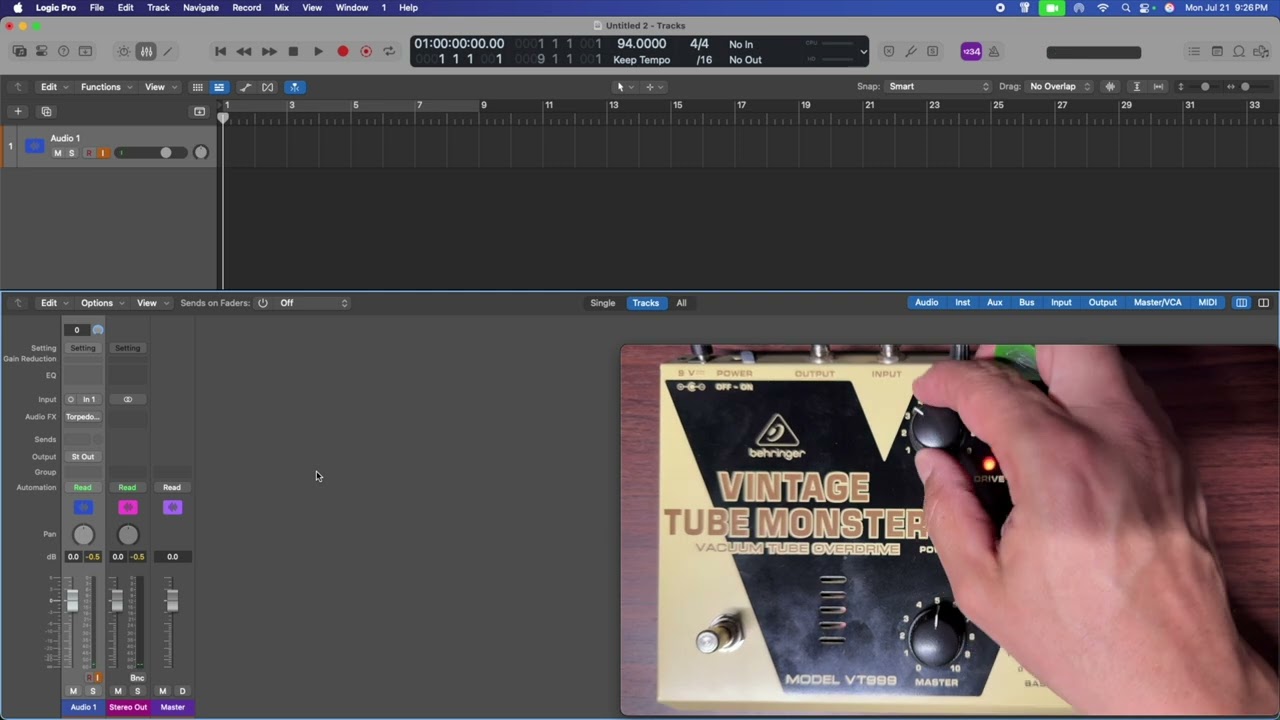Open the Drag mode dropdown
This screenshot has height=720, width=1280.
[x=1058, y=87]
